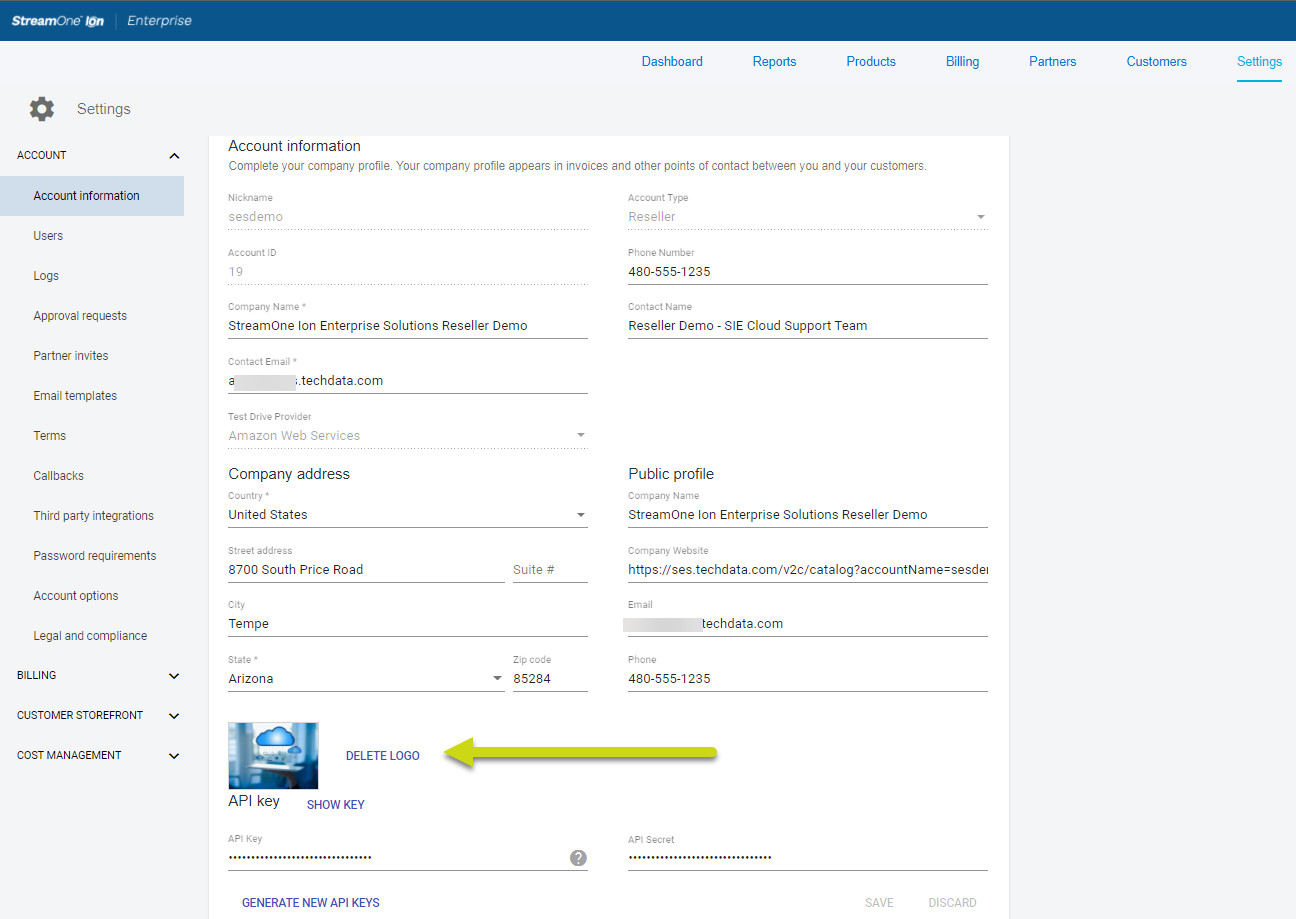Open Legal and compliance
The width and height of the screenshot is (1296, 919).
tap(92, 636)
